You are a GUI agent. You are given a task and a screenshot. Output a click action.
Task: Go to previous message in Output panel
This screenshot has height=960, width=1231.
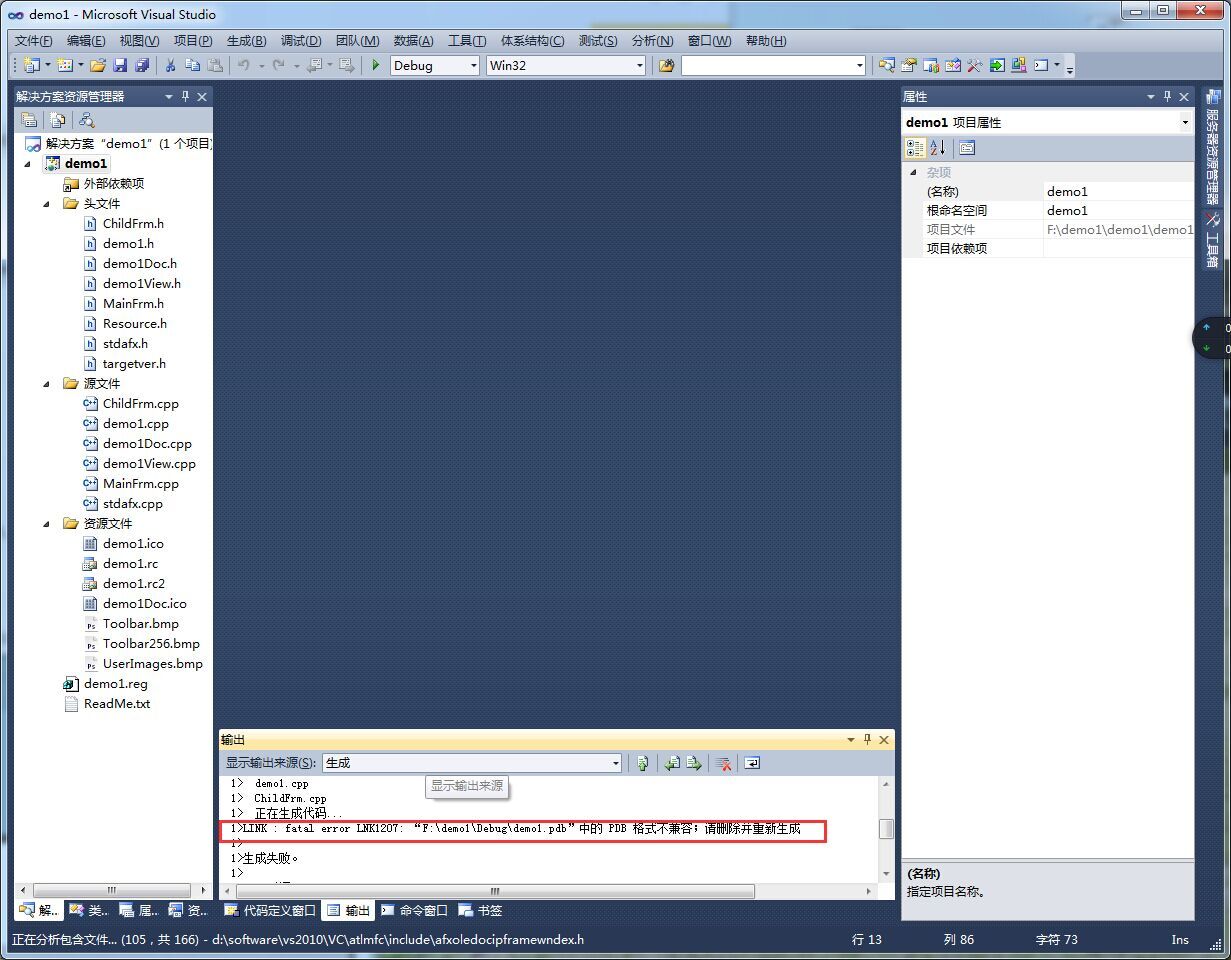672,763
